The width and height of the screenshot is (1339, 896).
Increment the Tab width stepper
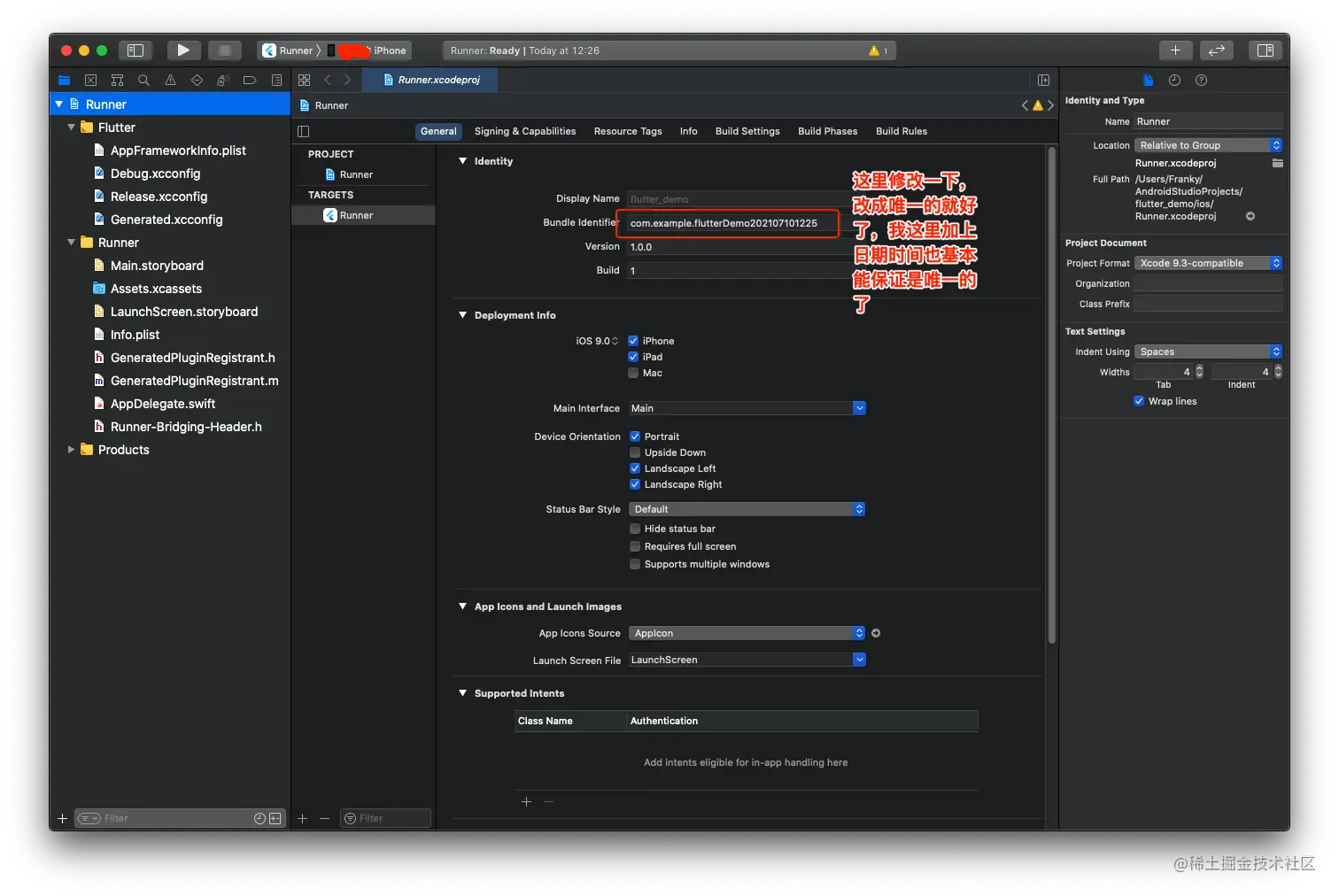click(1199, 368)
